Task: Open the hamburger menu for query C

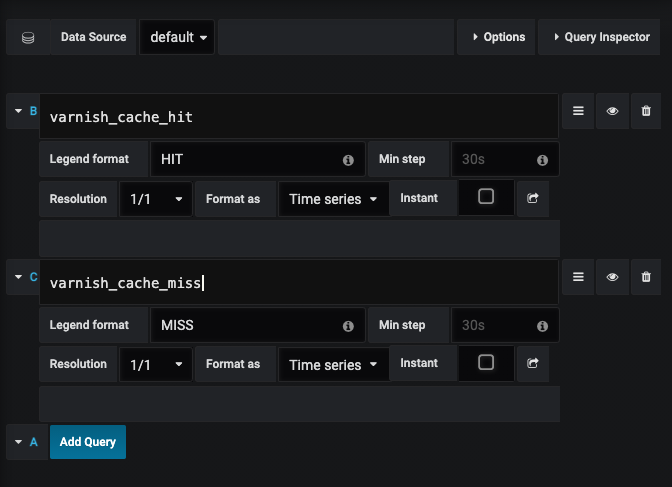Action: (578, 277)
